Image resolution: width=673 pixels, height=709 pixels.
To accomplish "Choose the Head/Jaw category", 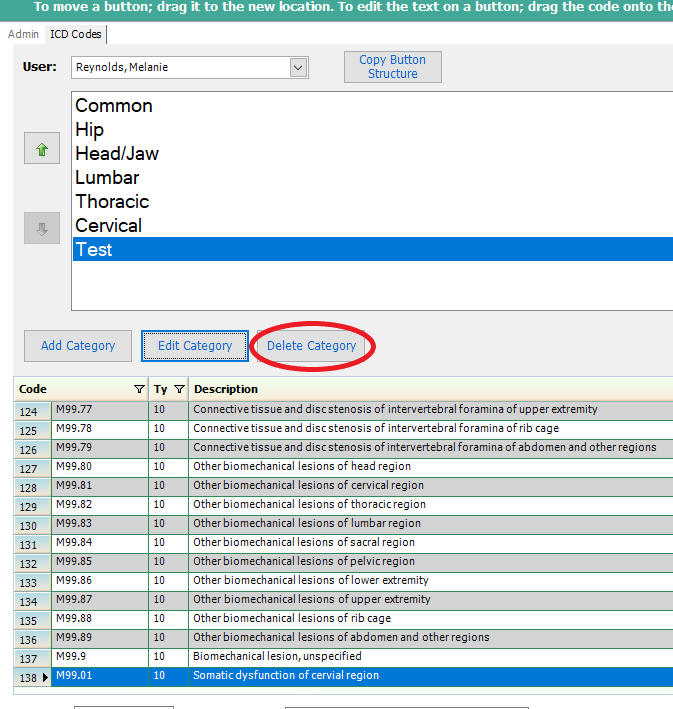I will [117, 154].
